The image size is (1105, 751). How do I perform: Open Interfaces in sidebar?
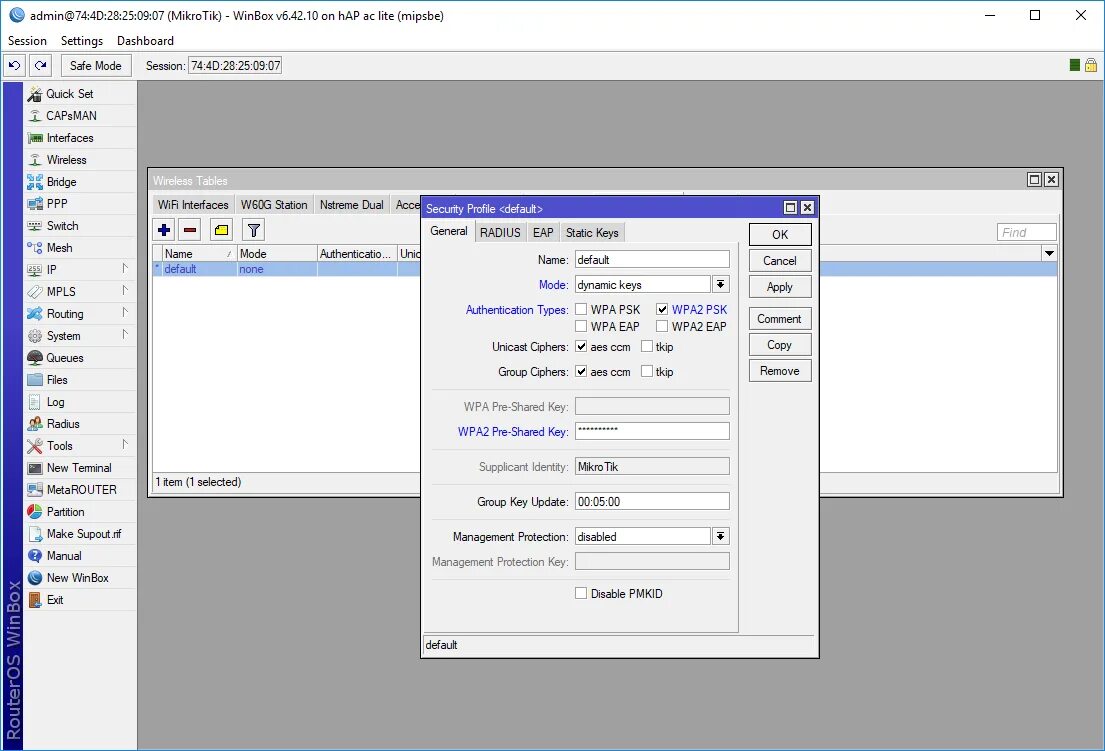click(x=70, y=138)
